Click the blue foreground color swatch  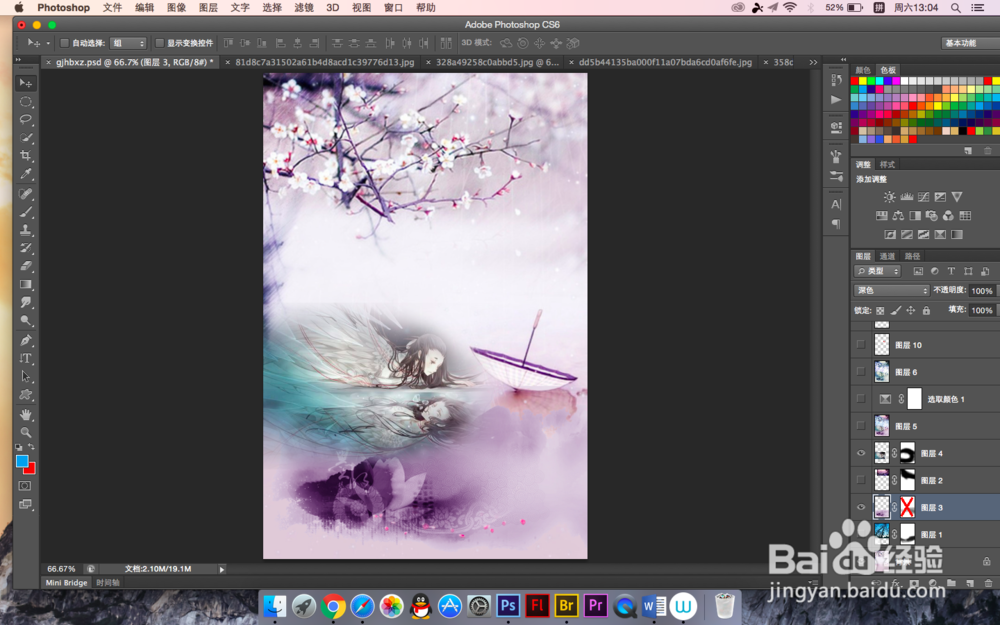pyautogui.click(x=21, y=460)
